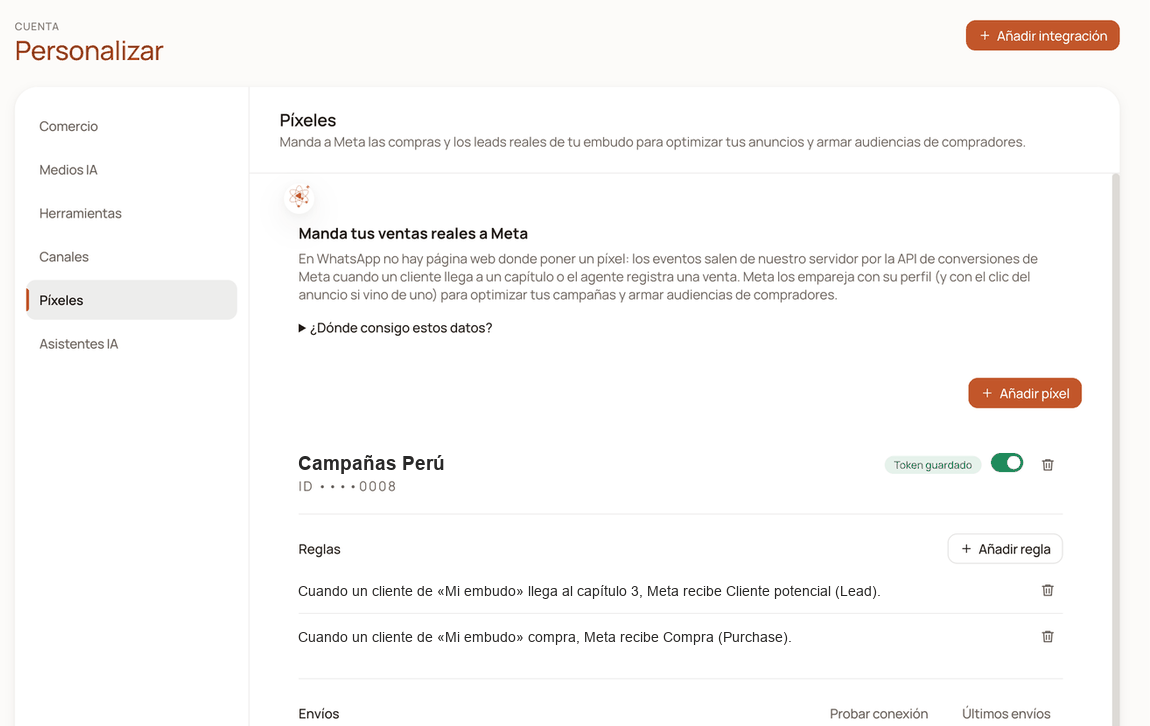This screenshot has height=726, width=1150.
Task: Select the Píxeles sidebar item
Action: [x=131, y=300]
